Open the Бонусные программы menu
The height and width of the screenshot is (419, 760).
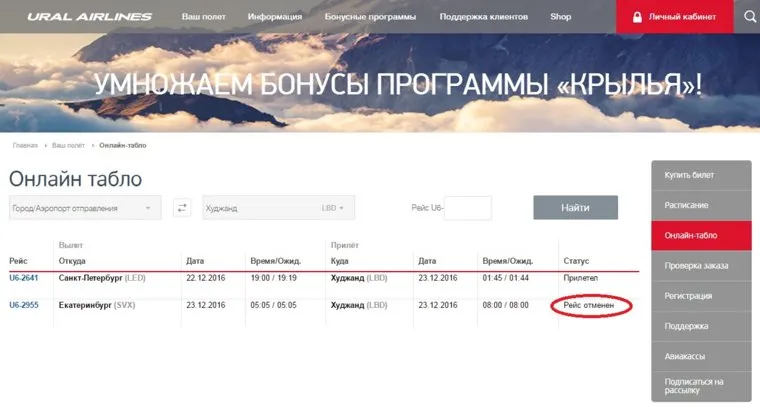370,17
